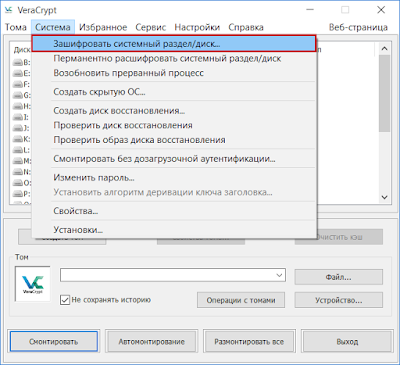Click the Устройство... button
Viewport: 400px width, 365px height.
(339, 300)
